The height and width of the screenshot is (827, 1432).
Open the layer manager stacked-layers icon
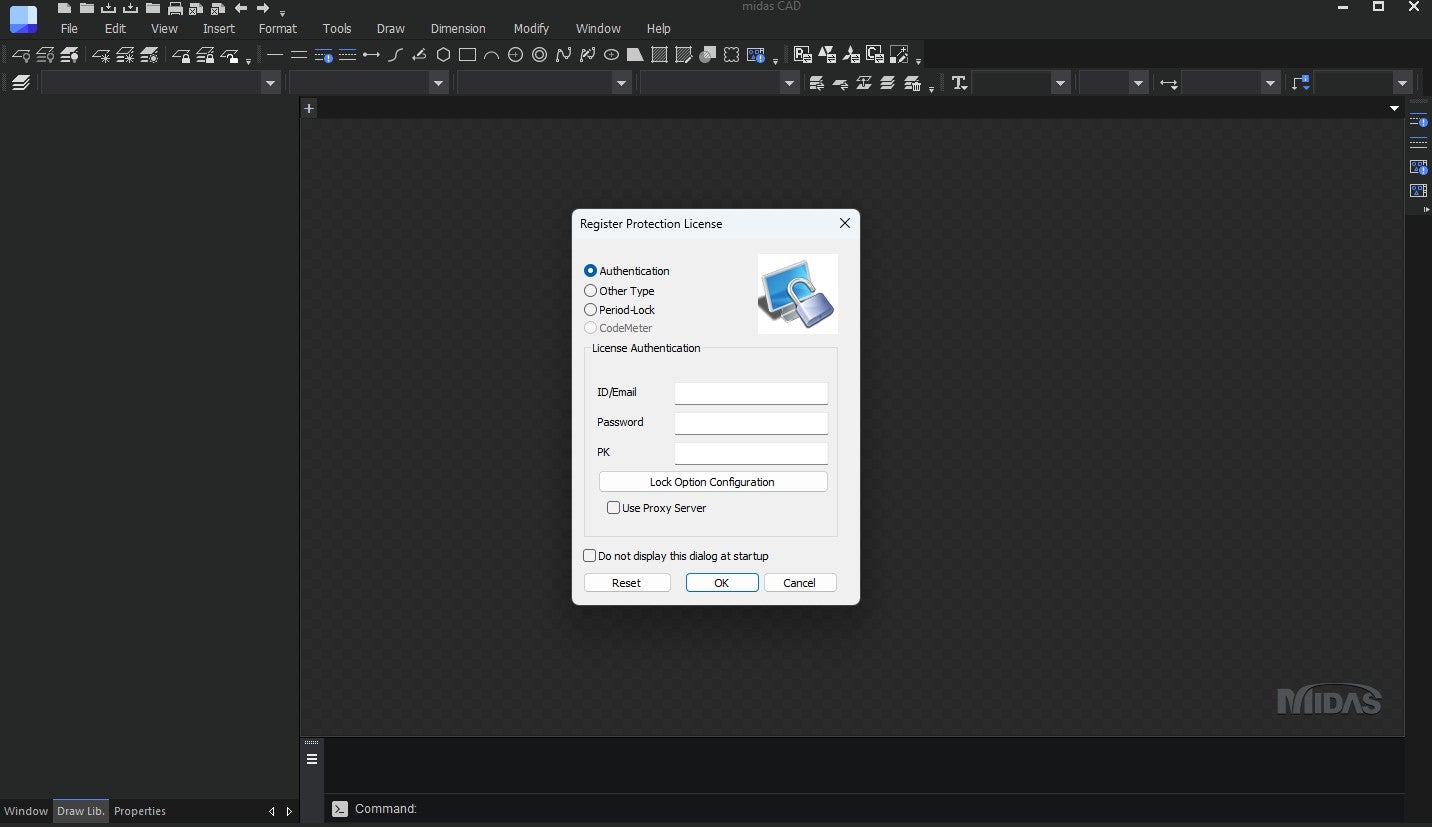tap(21, 83)
